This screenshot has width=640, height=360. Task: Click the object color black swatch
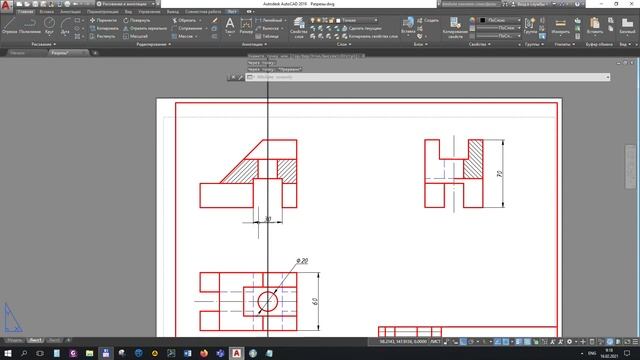click(x=482, y=20)
